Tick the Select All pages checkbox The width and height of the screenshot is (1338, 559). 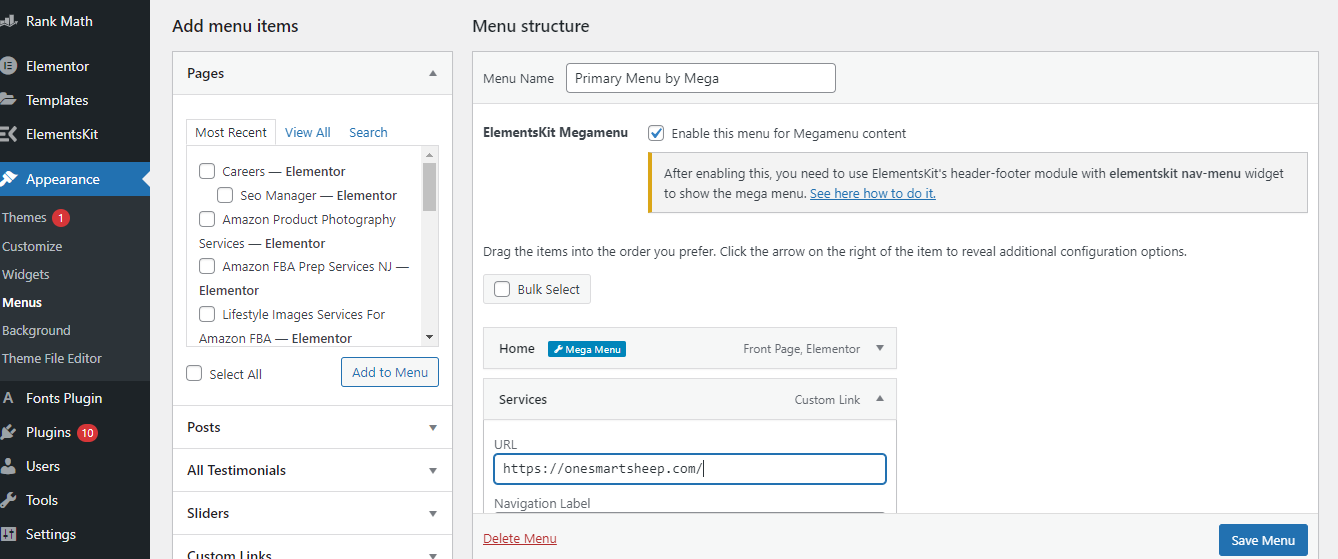click(x=194, y=373)
